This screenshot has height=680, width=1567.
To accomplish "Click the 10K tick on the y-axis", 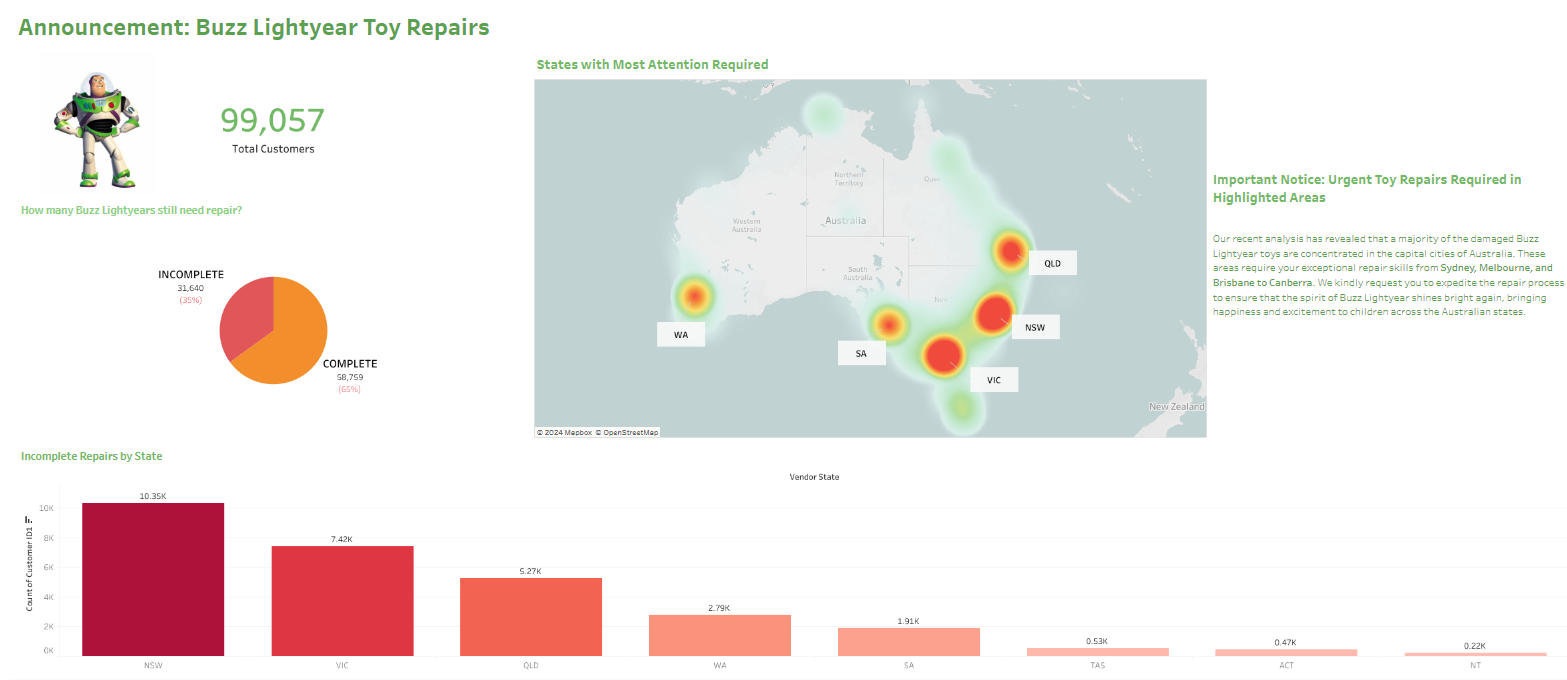I will pos(47,508).
